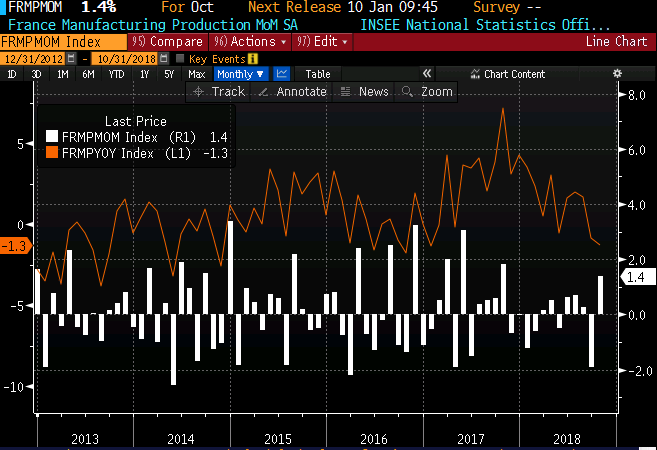
Task: Enable the Key Events checkbox
Action: click(x=180, y=58)
